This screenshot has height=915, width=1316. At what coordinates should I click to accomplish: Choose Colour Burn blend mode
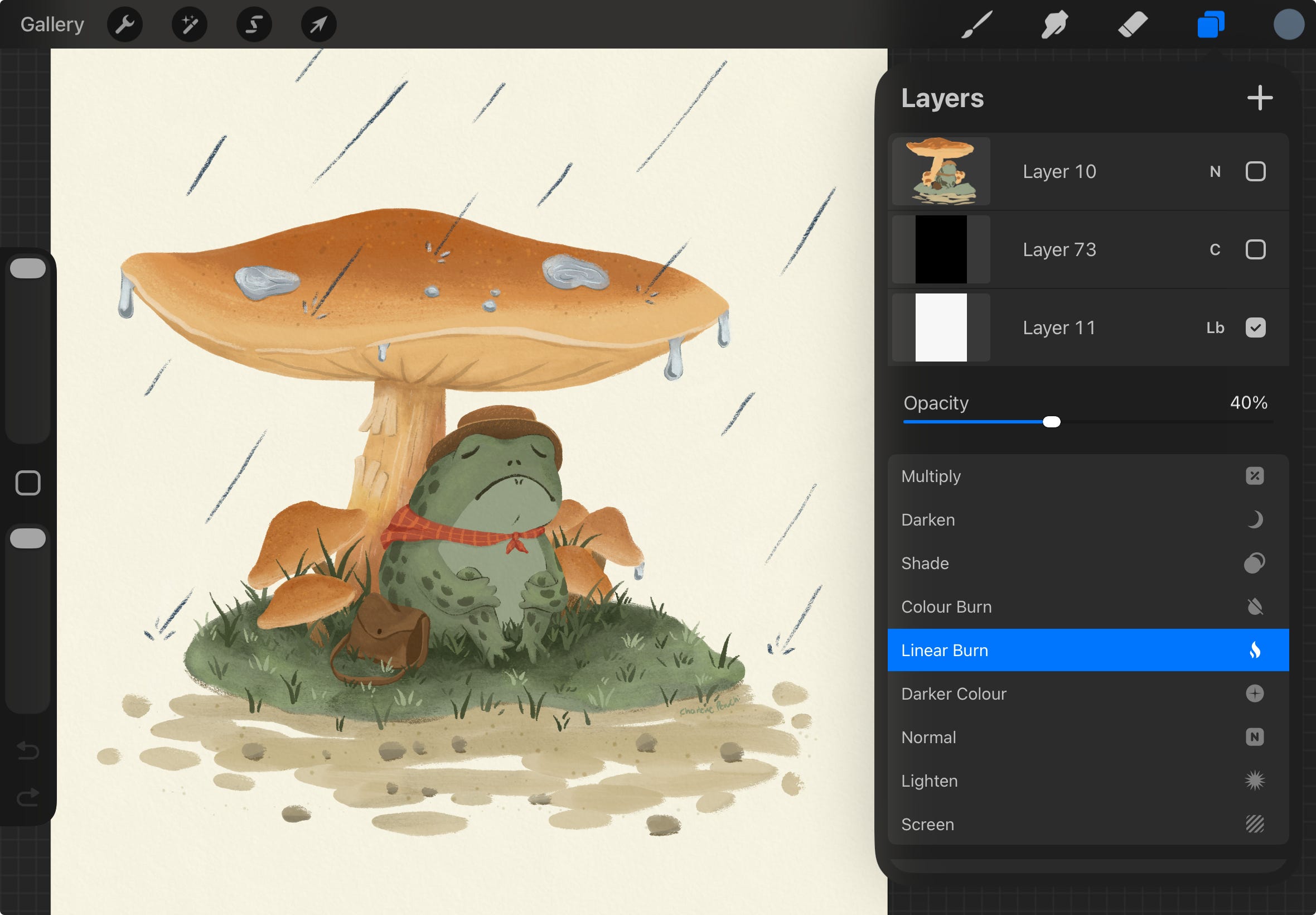(1087, 606)
